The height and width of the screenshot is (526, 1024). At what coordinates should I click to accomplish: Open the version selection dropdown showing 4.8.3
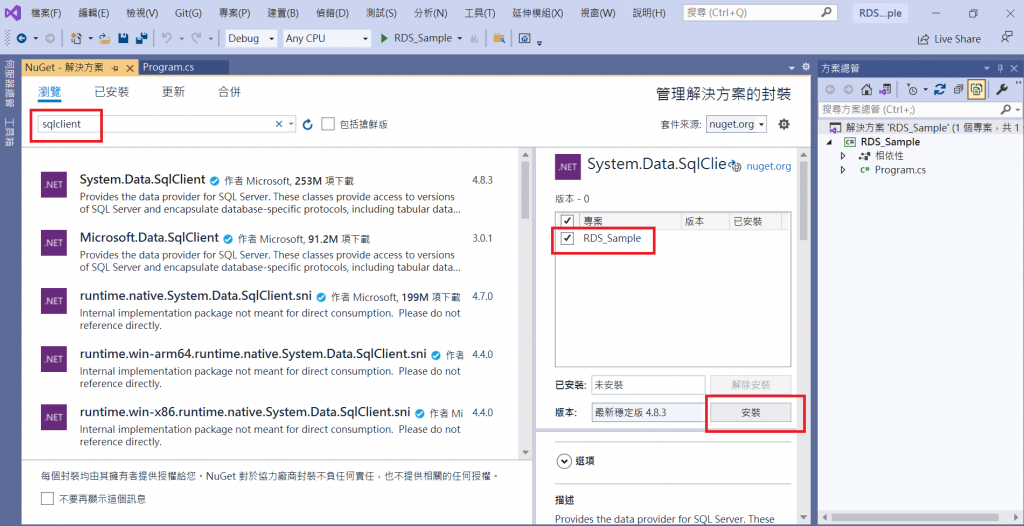click(648, 413)
